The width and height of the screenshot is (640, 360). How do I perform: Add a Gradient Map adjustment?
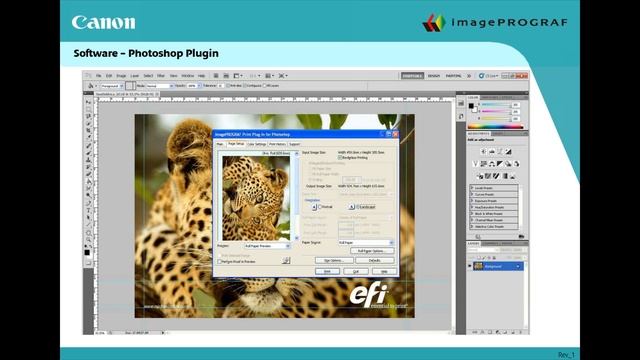point(504,176)
